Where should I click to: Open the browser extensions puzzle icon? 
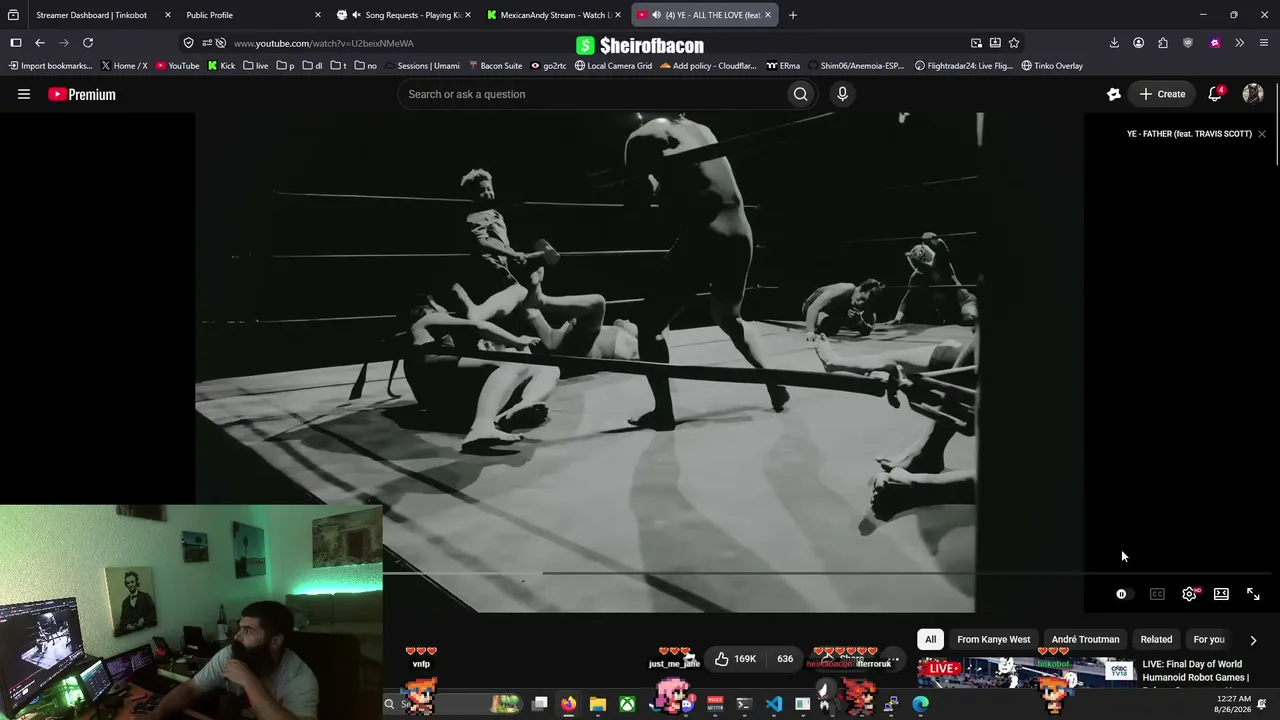coord(1163,43)
